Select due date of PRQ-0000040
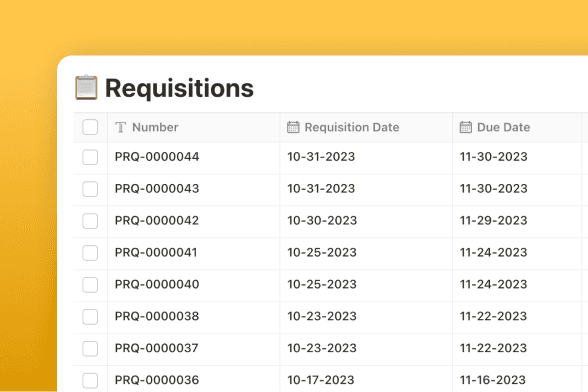Image resolution: width=588 pixels, height=392 pixels. coord(494,284)
